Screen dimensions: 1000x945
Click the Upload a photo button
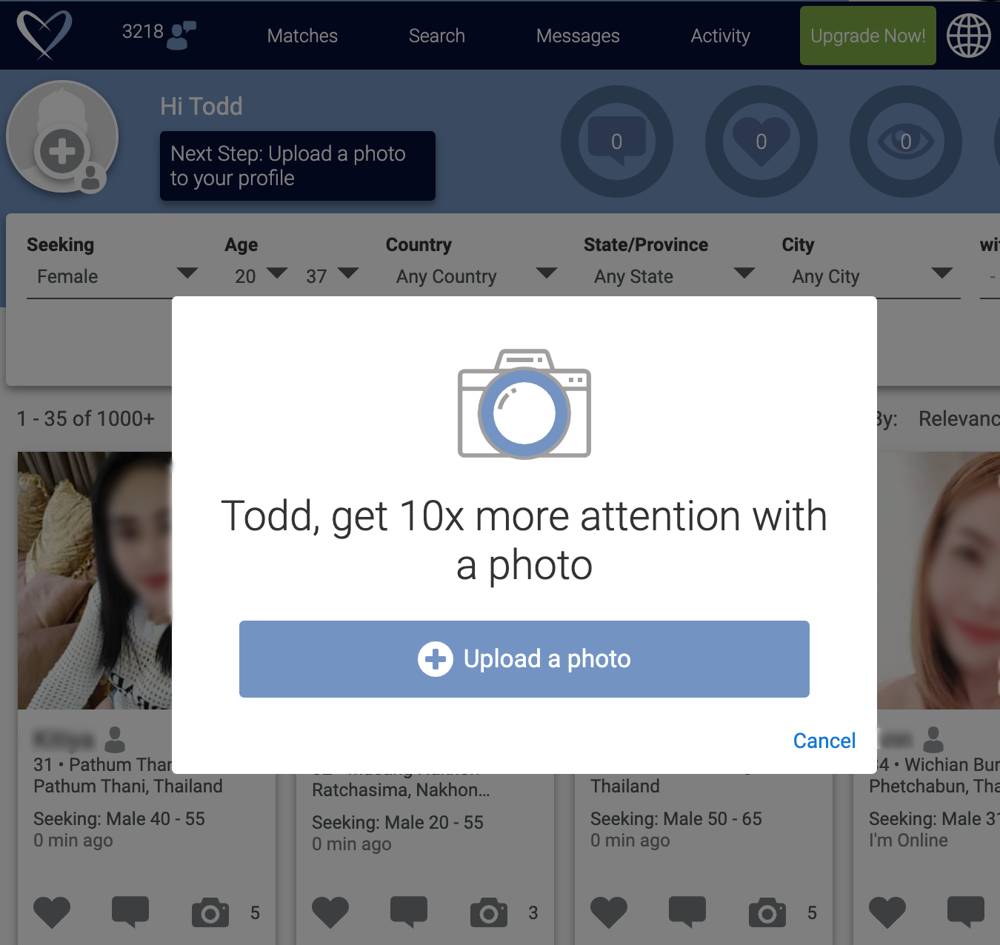524,659
